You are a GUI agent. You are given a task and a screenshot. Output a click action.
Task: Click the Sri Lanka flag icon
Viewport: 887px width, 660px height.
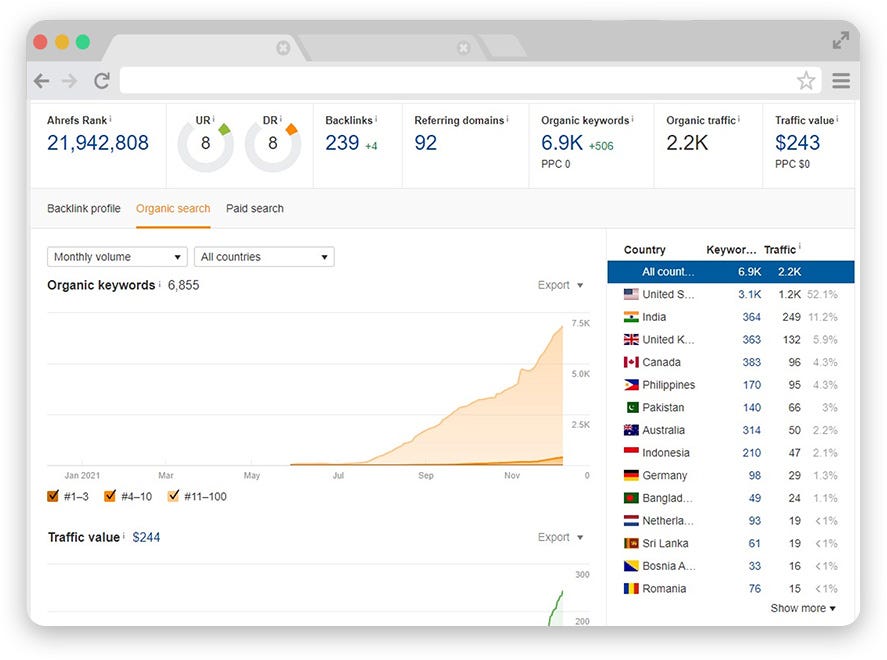(x=631, y=543)
